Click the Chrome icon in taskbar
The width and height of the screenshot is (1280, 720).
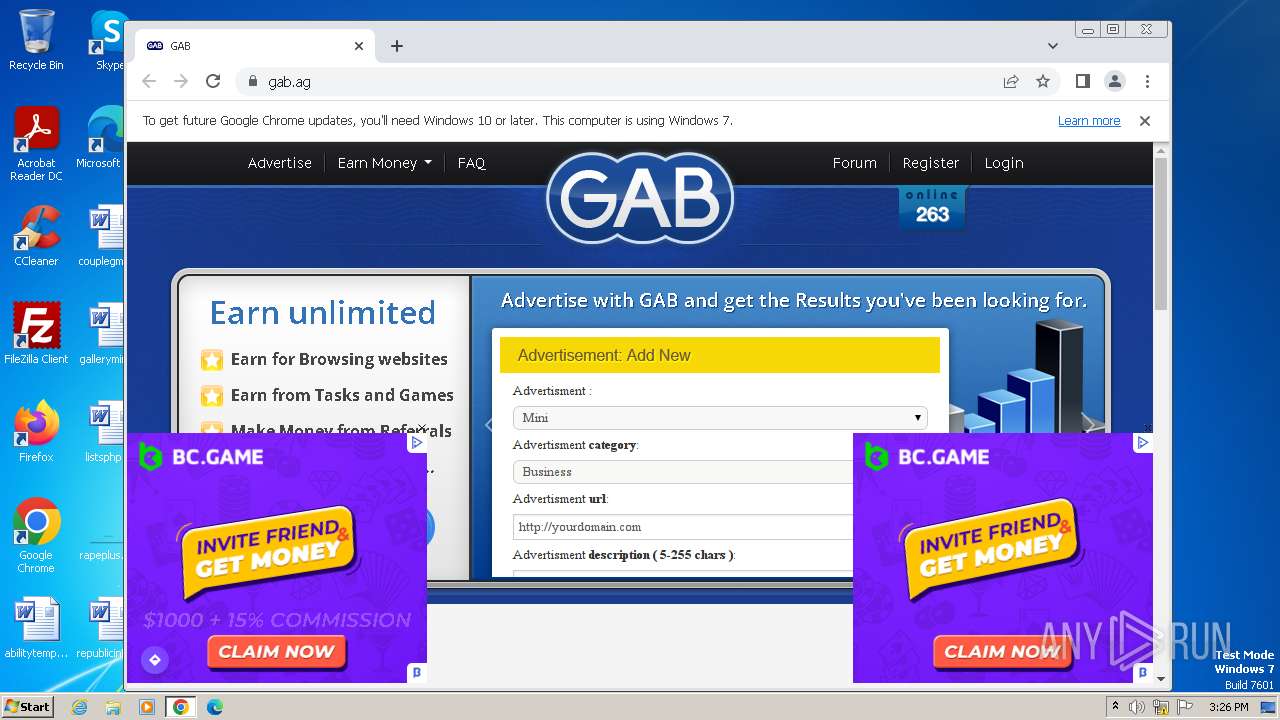pos(180,707)
